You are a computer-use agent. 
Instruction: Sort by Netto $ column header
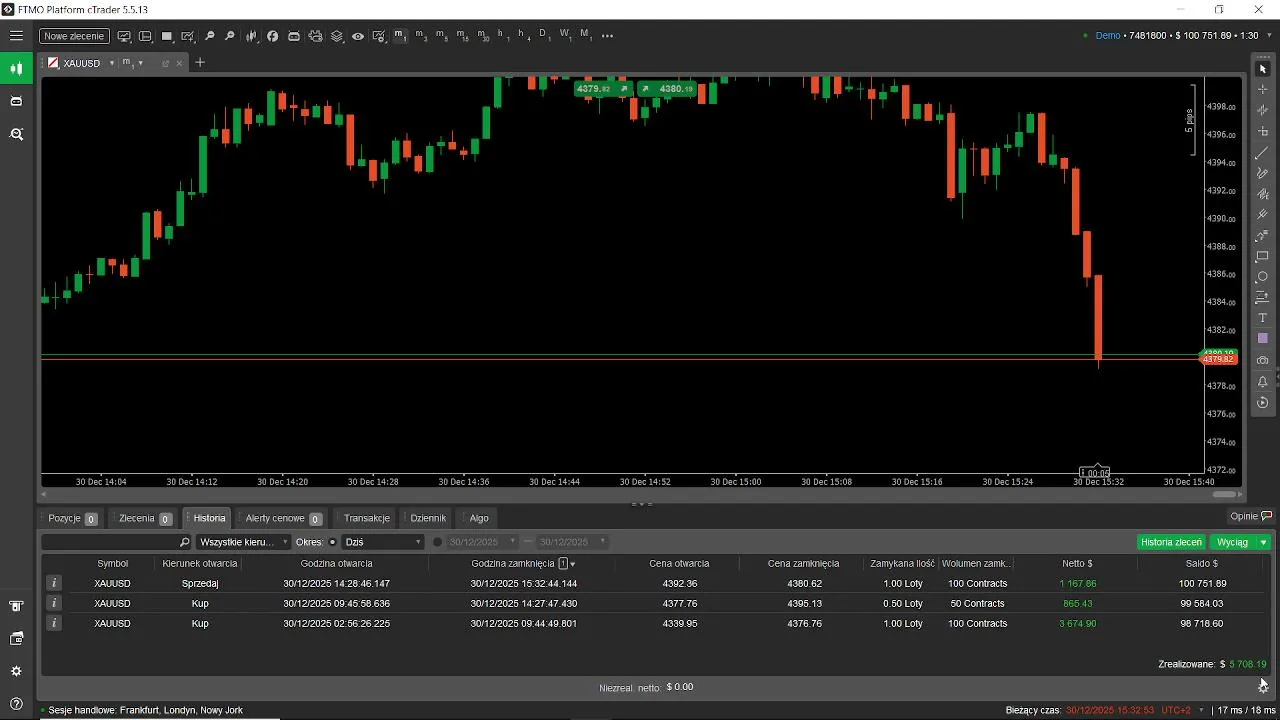coord(1077,563)
